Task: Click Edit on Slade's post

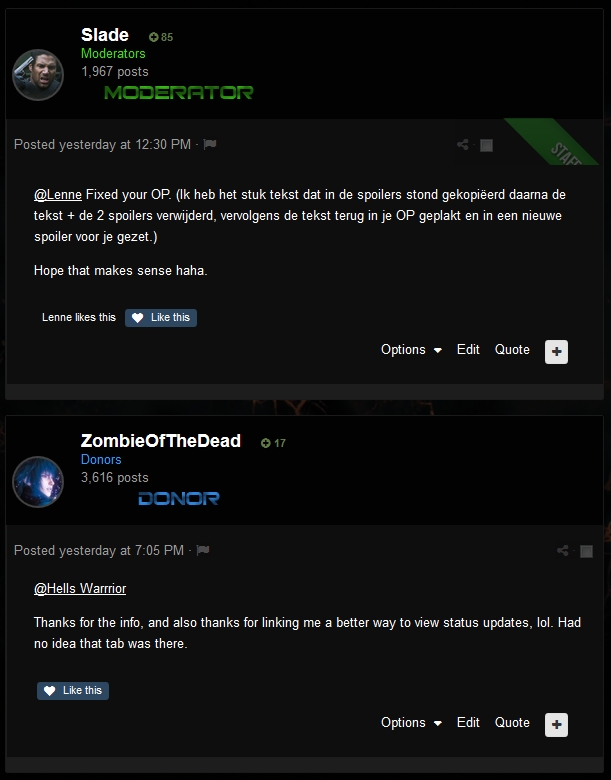Action: [468, 350]
